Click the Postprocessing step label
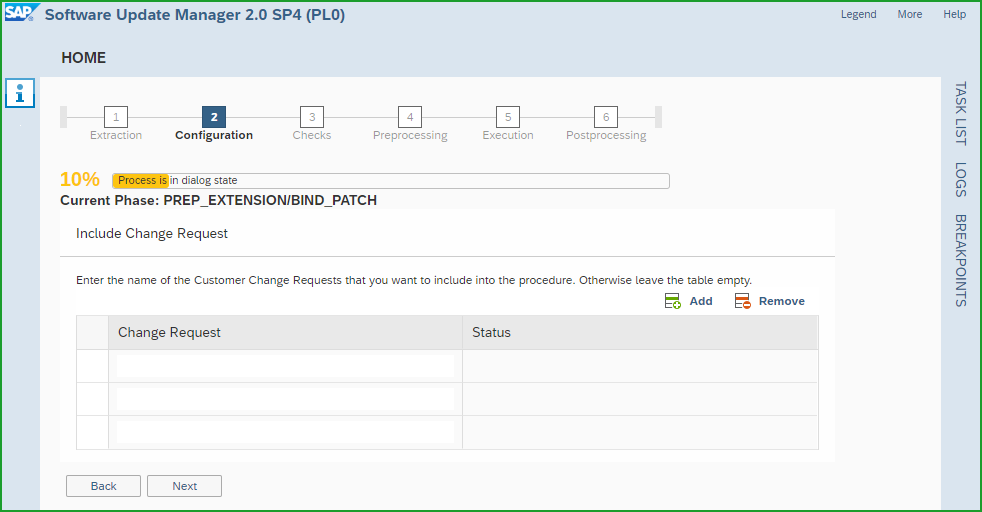The height and width of the screenshot is (512, 982). pyautogui.click(x=606, y=136)
